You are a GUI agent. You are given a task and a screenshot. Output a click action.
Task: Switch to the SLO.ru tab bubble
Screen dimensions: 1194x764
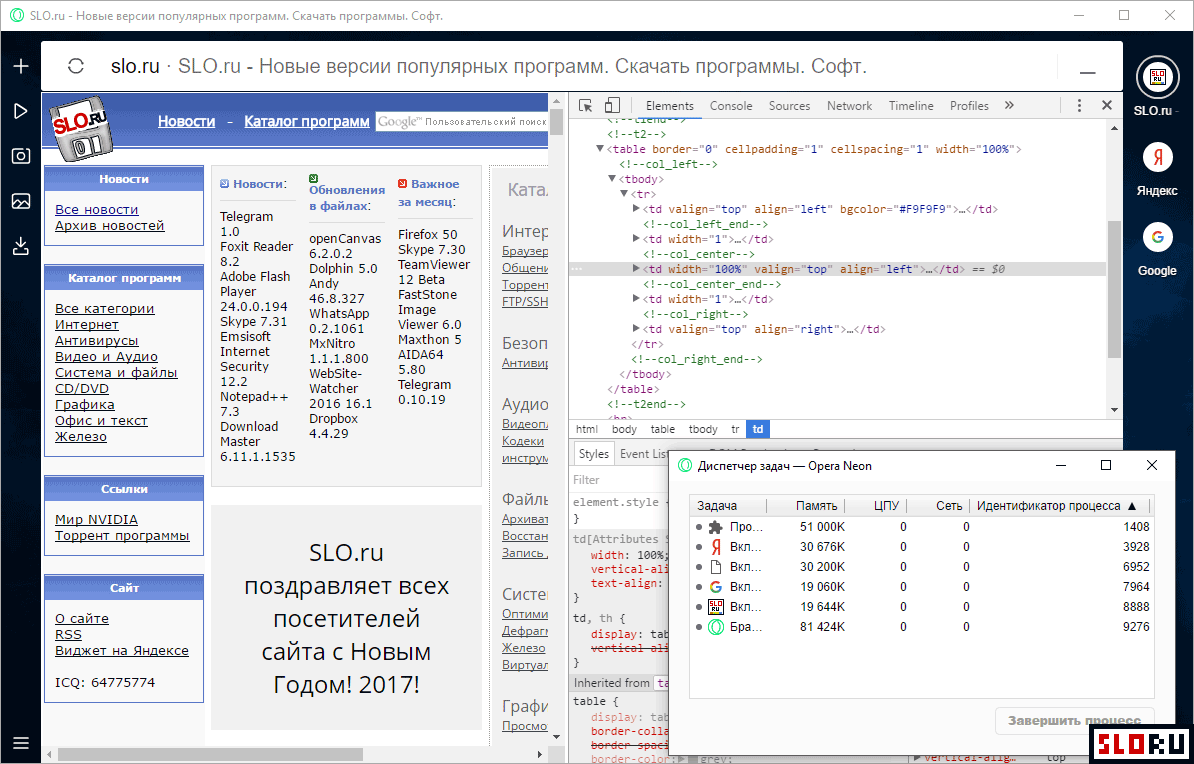(1157, 77)
